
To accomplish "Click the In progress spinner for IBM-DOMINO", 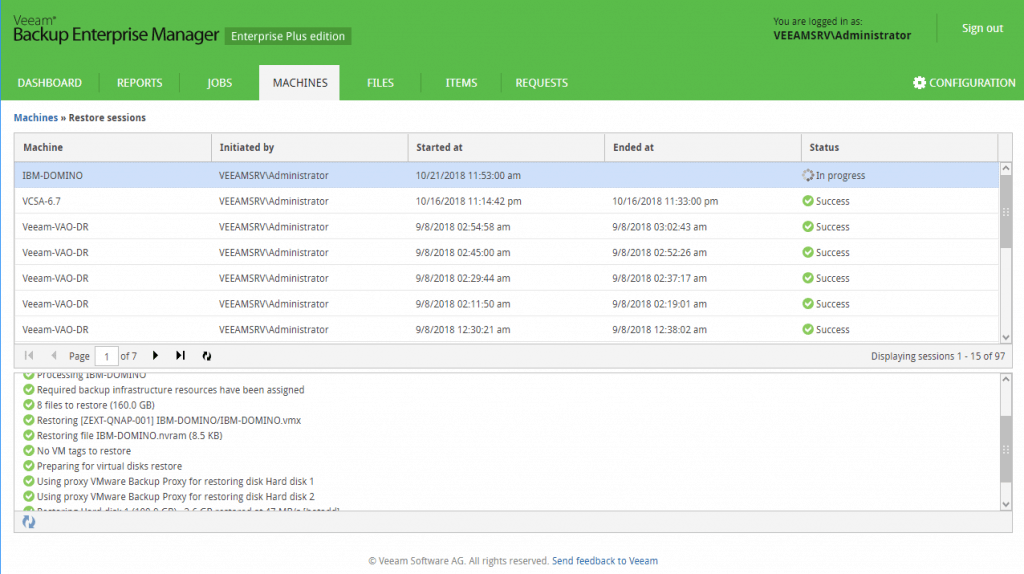I will [x=808, y=175].
